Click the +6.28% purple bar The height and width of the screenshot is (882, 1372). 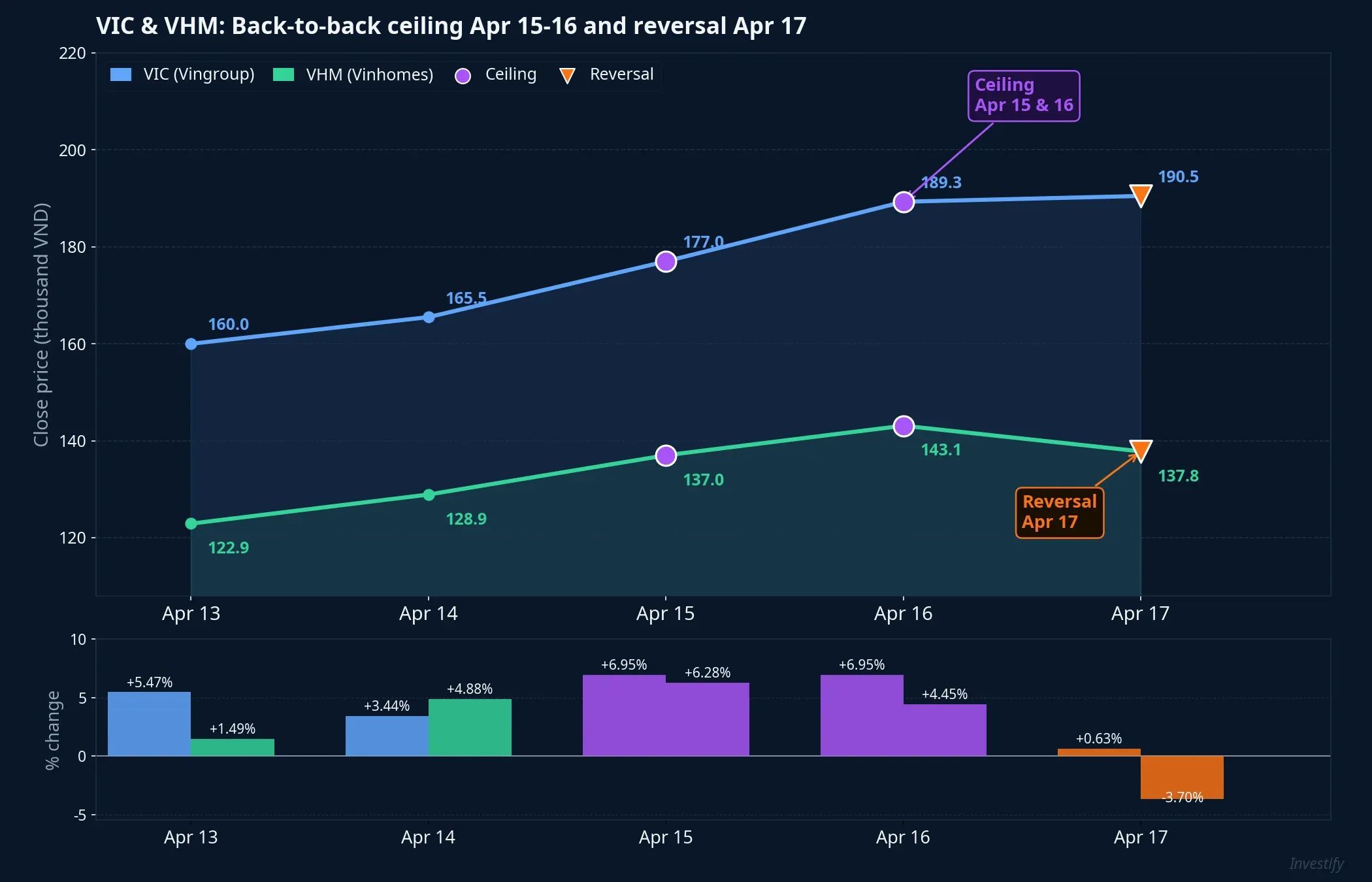point(708,719)
